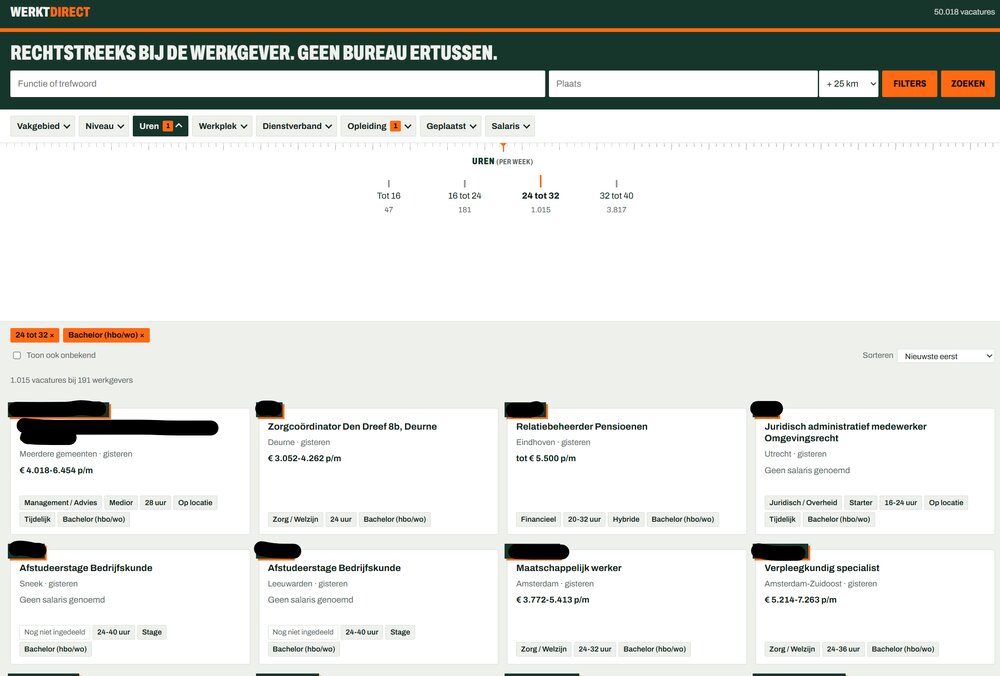This screenshot has height=676, width=1000.
Task: Open the Dienstverband filter dropdown
Action: (x=297, y=126)
